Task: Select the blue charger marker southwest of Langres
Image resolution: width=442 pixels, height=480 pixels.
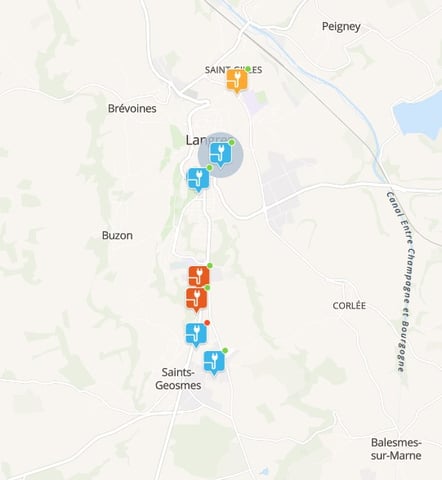Action: 198,179
